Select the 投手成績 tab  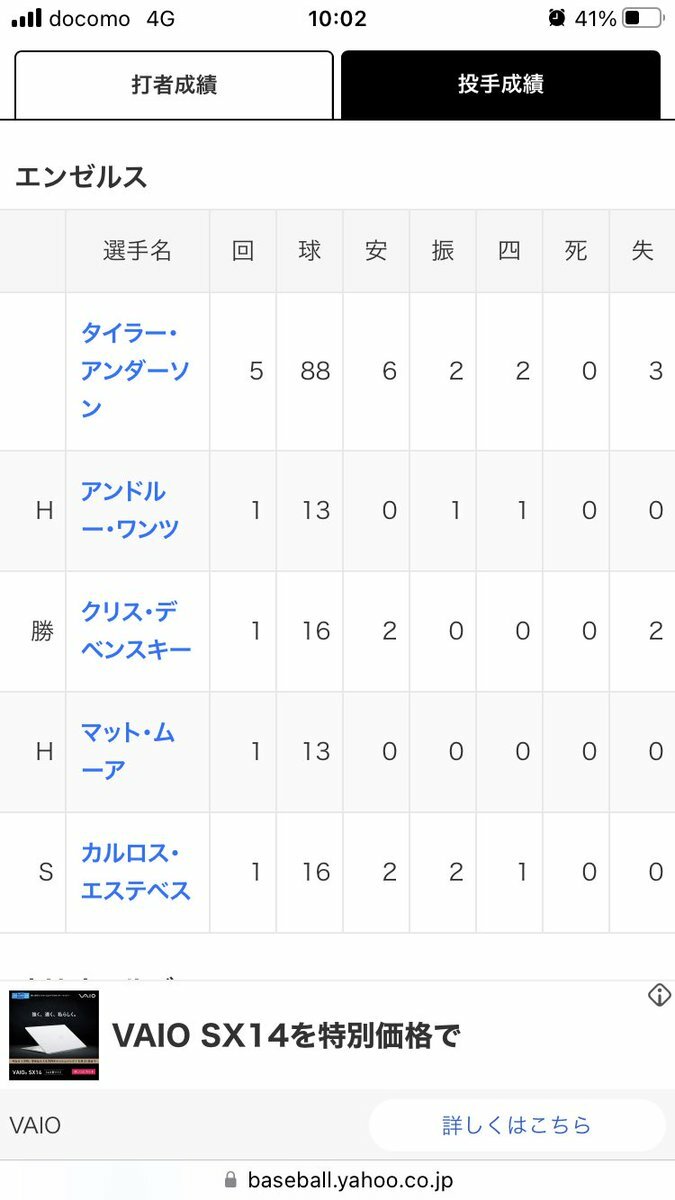coord(501,85)
